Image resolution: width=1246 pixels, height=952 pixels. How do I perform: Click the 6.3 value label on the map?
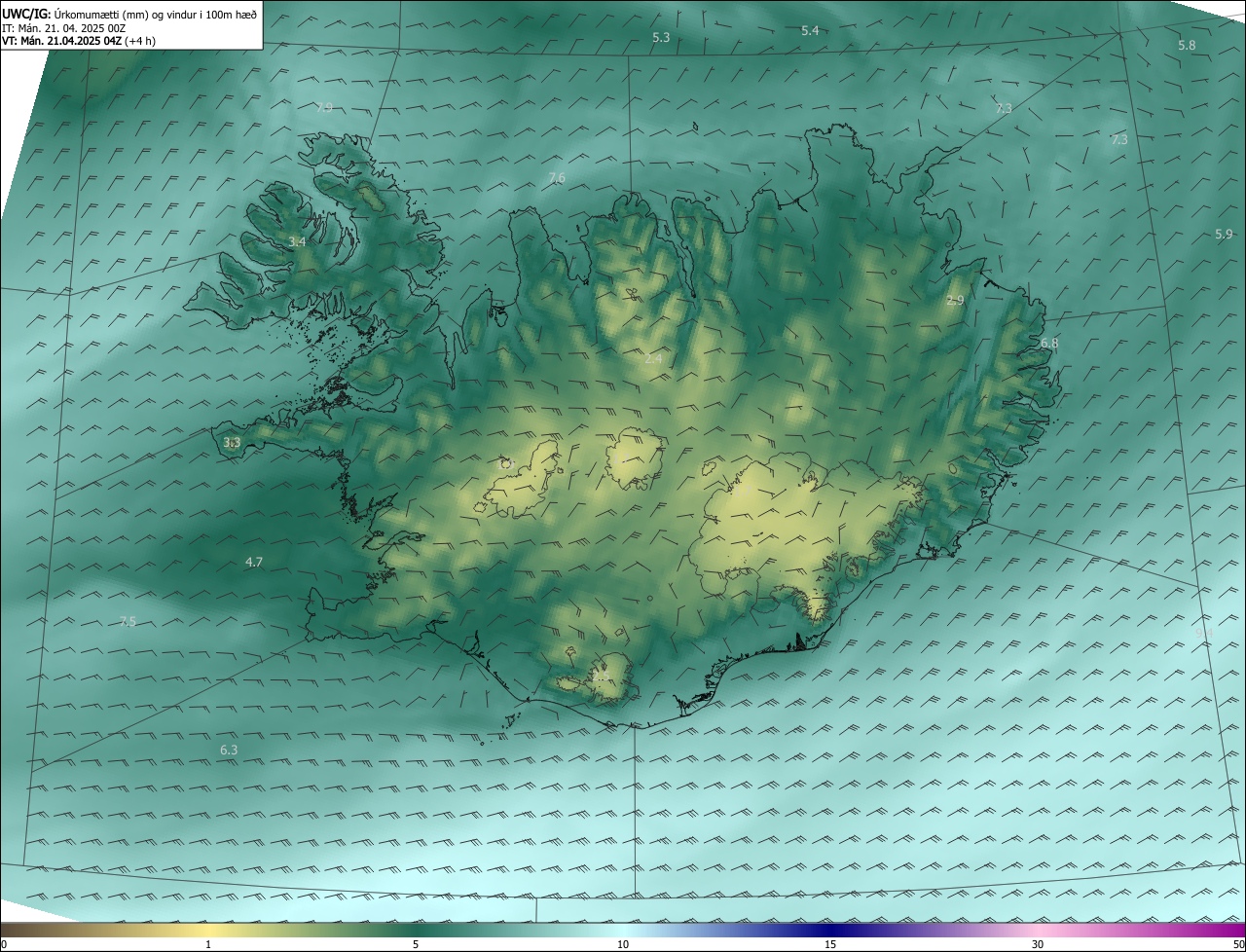point(229,750)
